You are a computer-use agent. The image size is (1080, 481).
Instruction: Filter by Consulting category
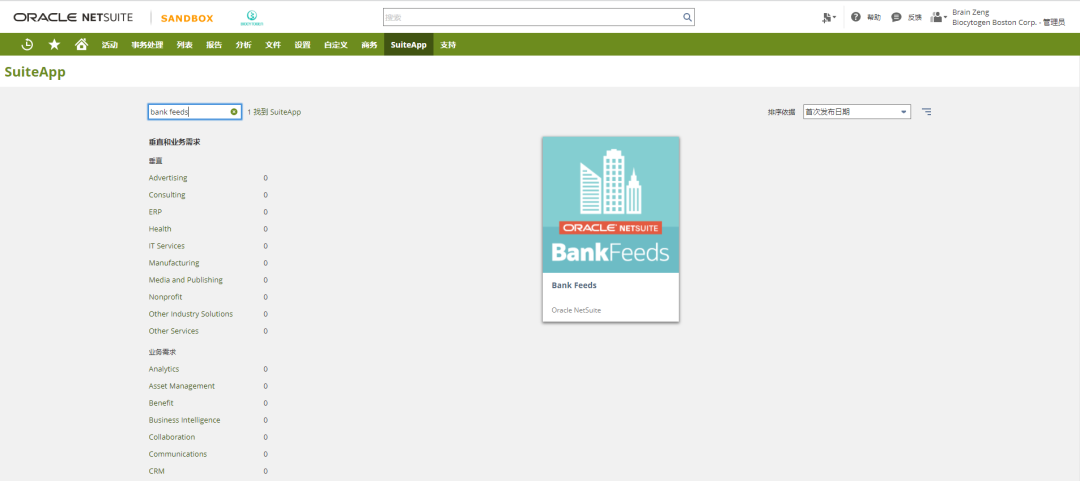click(167, 195)
